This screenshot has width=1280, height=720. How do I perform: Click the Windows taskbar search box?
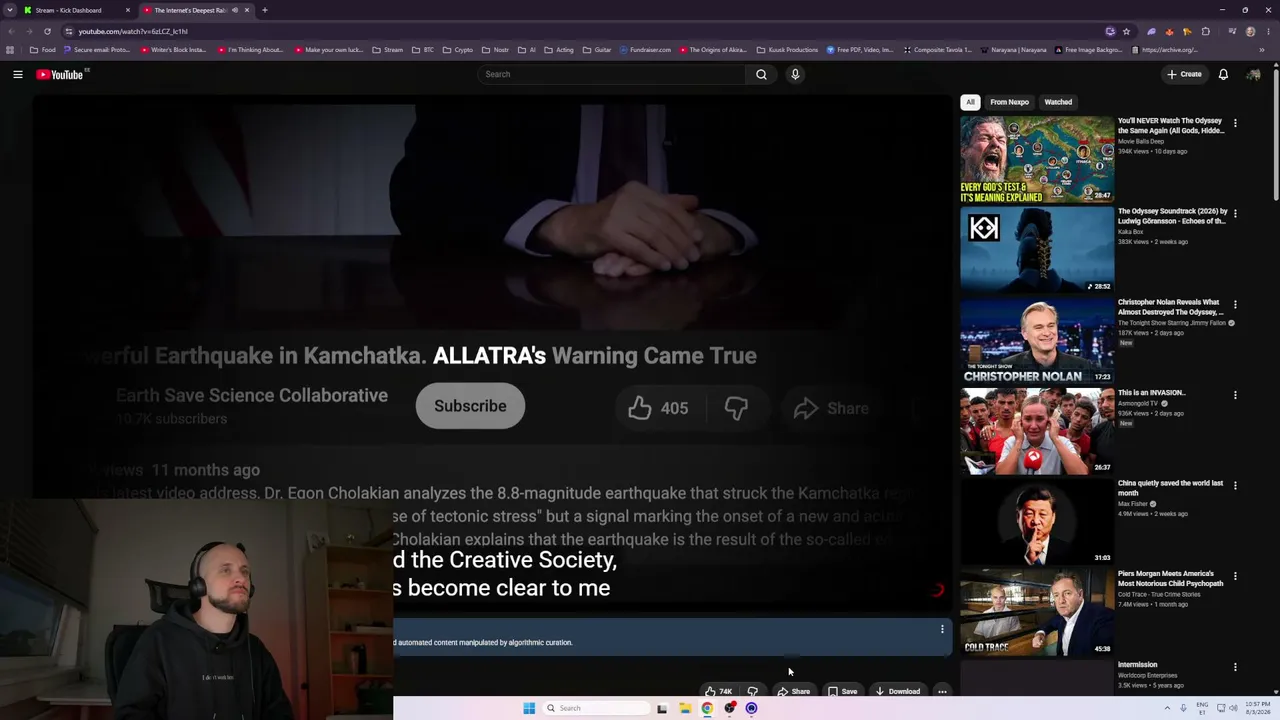596,708
